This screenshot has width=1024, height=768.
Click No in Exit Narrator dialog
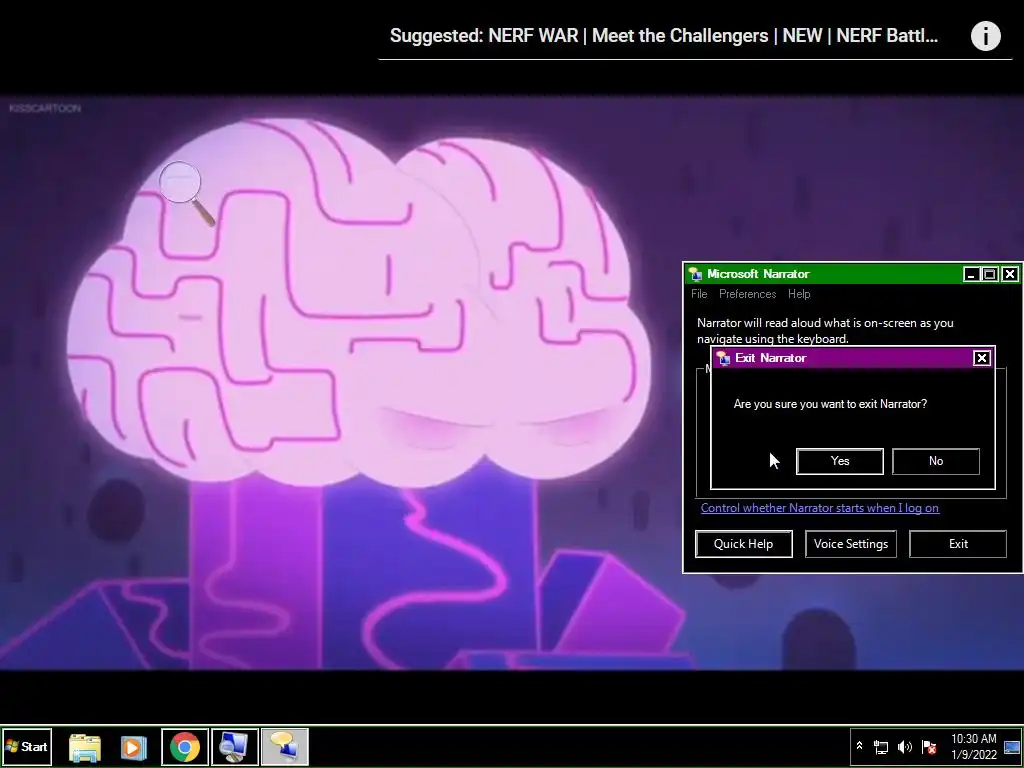click(936, 461)
